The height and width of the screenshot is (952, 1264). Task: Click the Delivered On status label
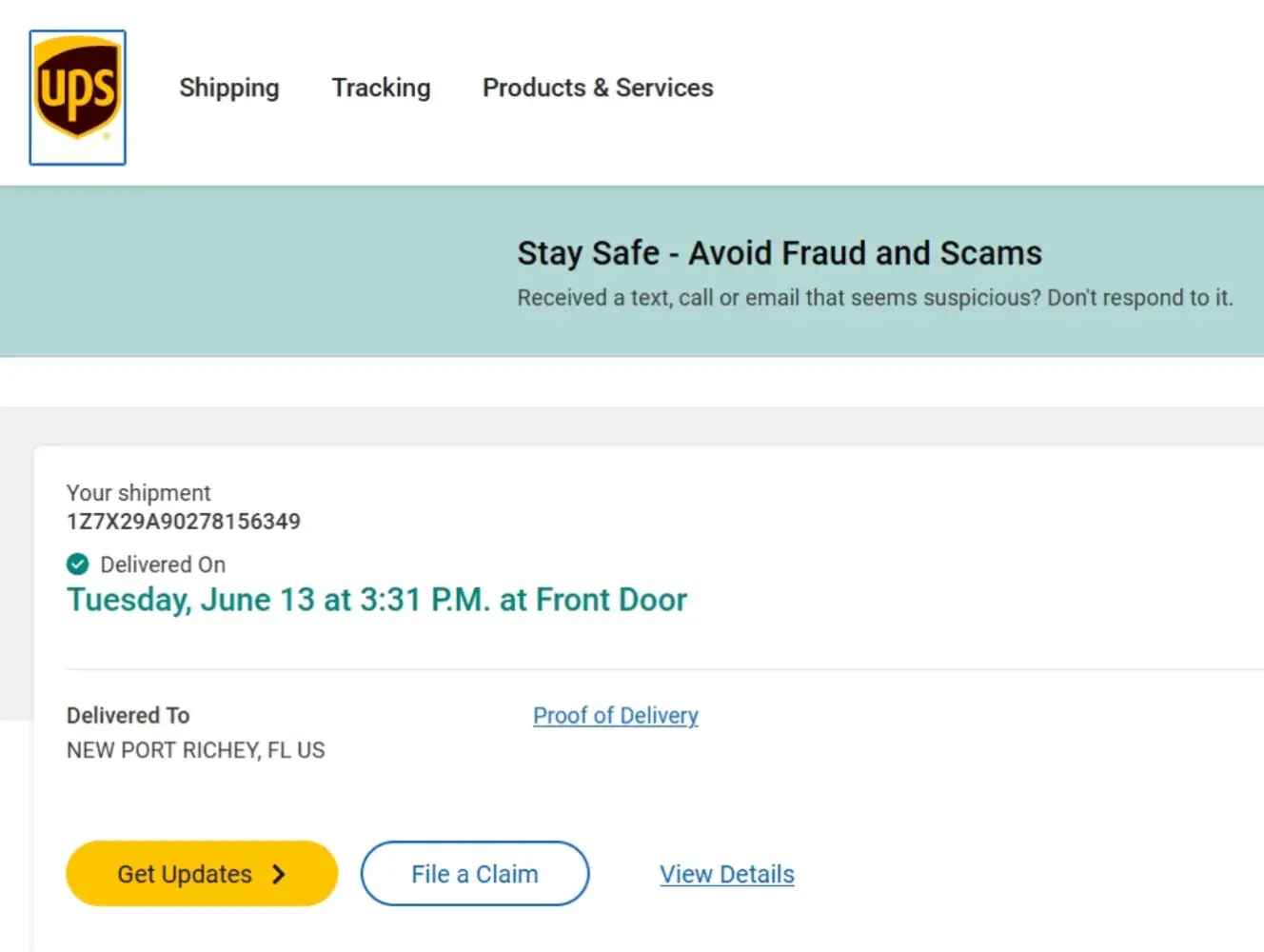[x=163, y=565]
